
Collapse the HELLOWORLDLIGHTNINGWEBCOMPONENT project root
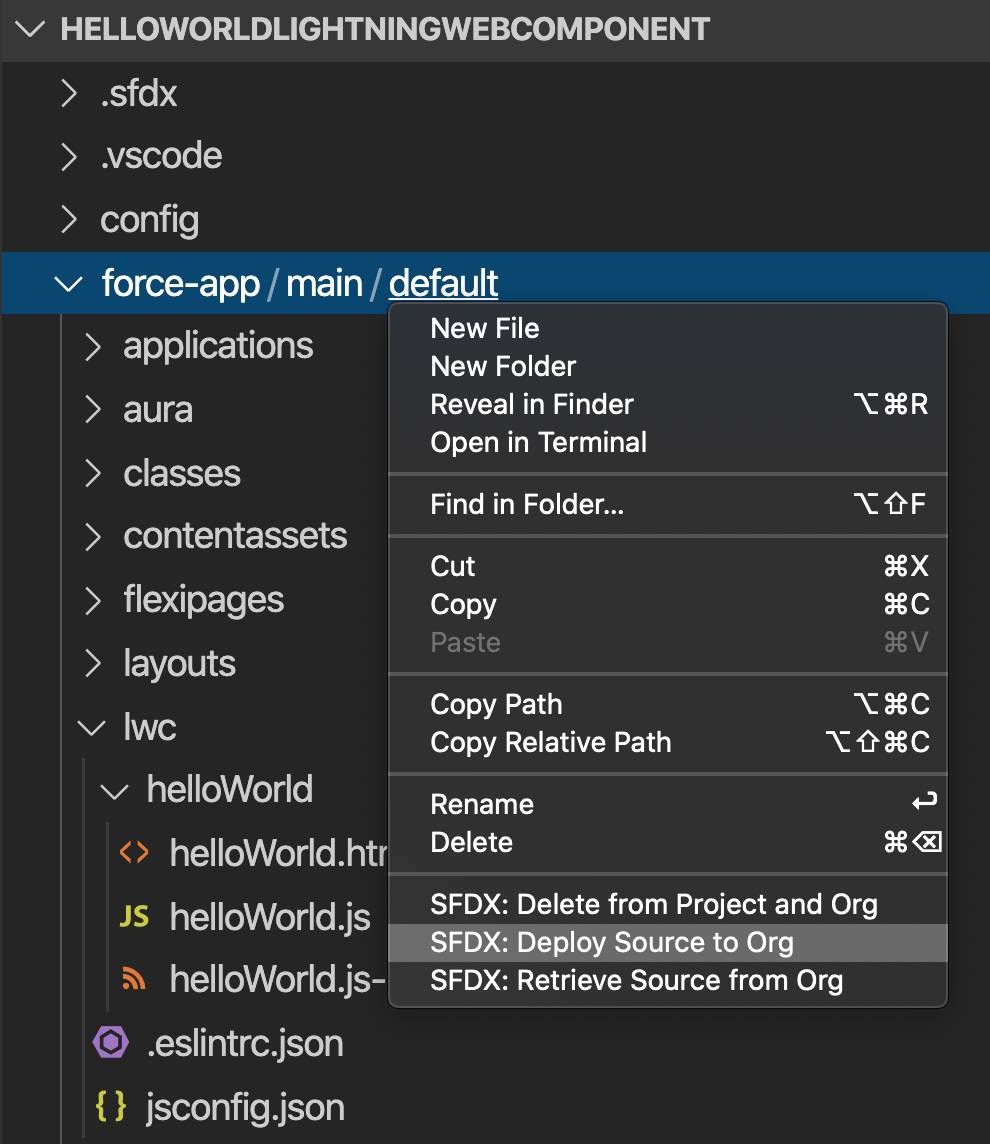tap(32, 29)
